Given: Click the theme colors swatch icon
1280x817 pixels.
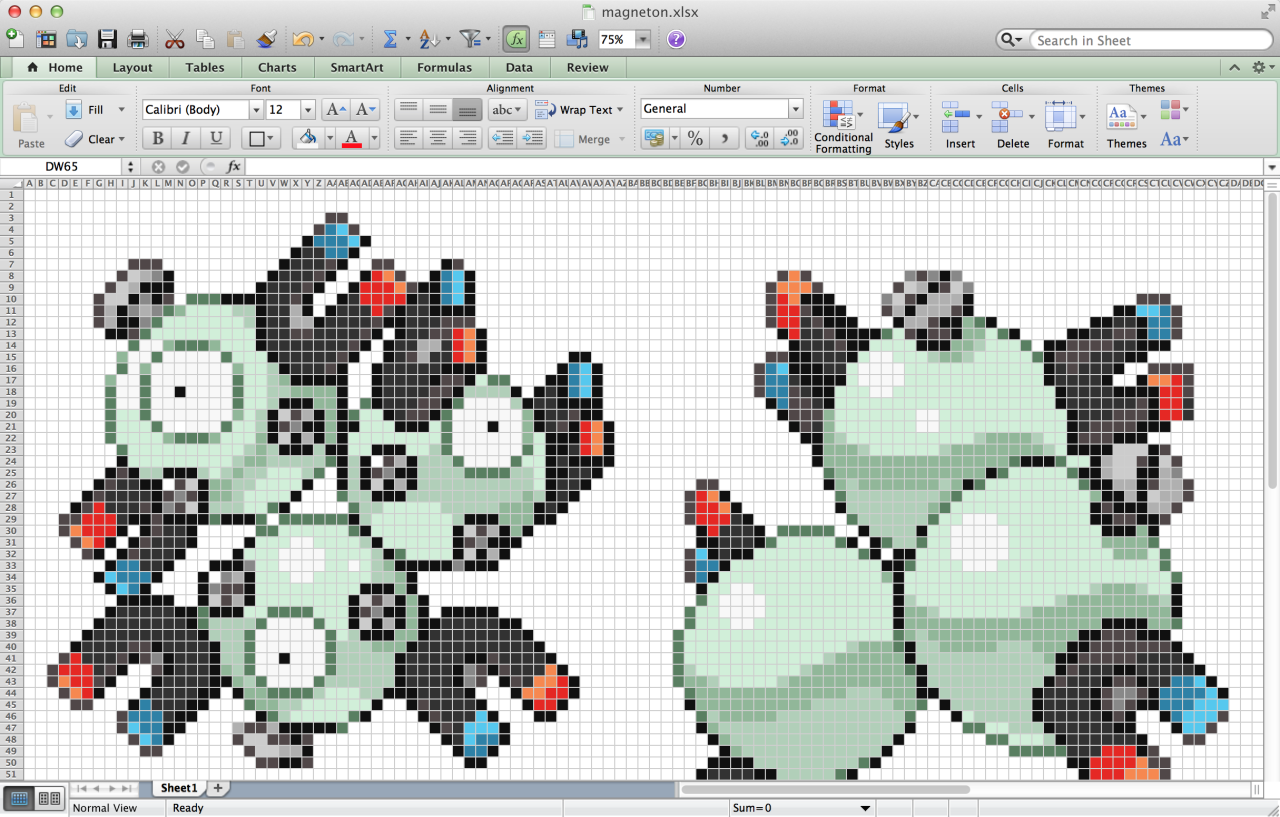Looking at the screenshot, I should (x=1171, y=108).
